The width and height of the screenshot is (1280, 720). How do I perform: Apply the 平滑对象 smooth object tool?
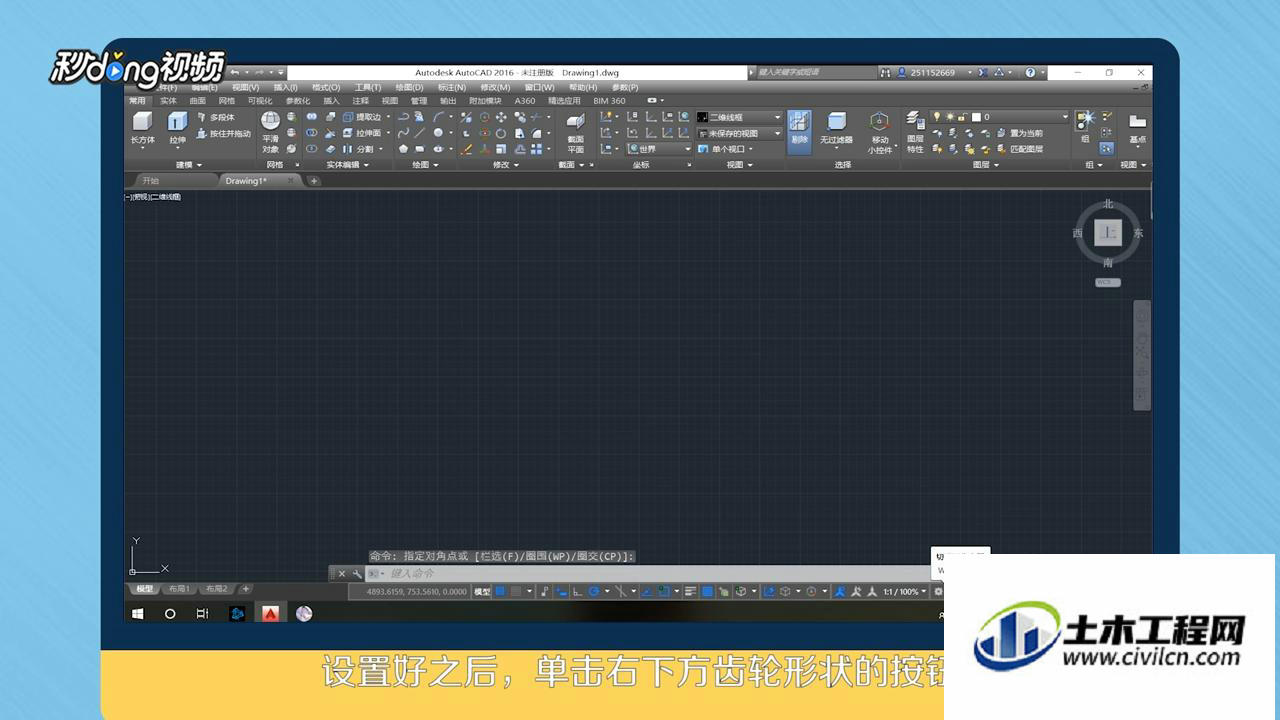pos(270,132)
